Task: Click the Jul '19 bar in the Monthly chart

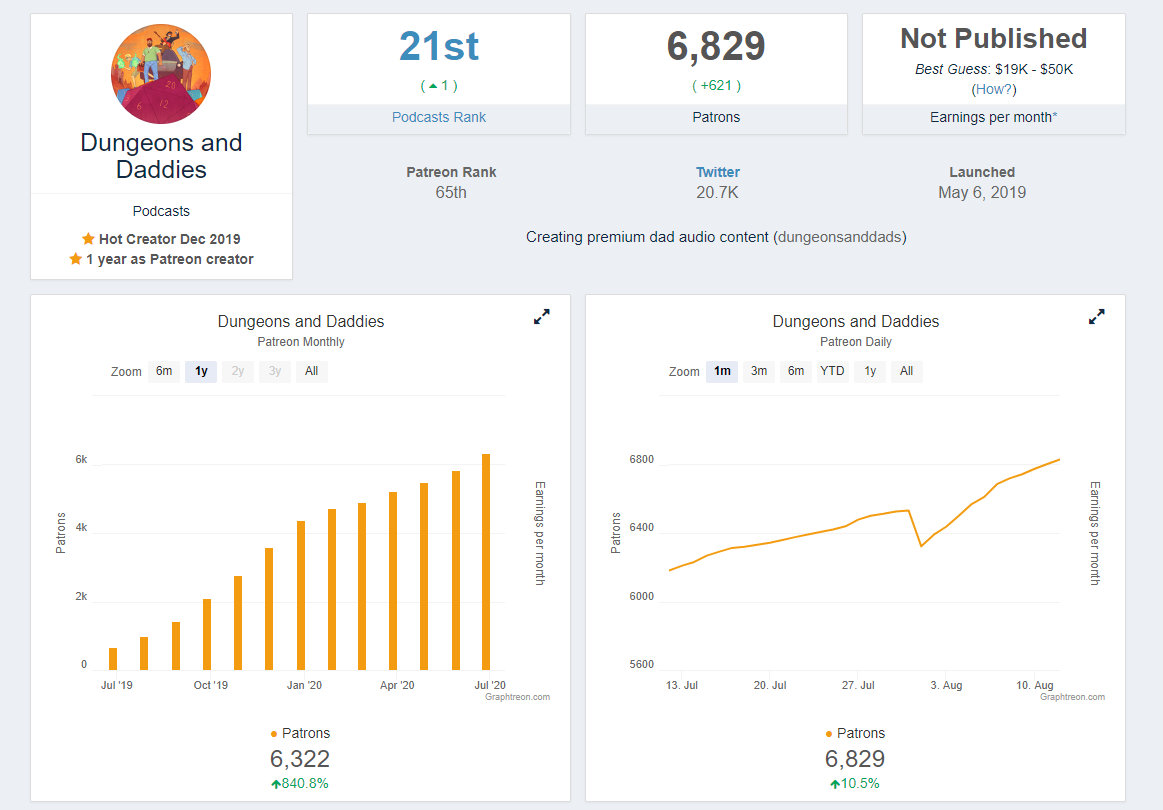Action: [x=113, y=659]
